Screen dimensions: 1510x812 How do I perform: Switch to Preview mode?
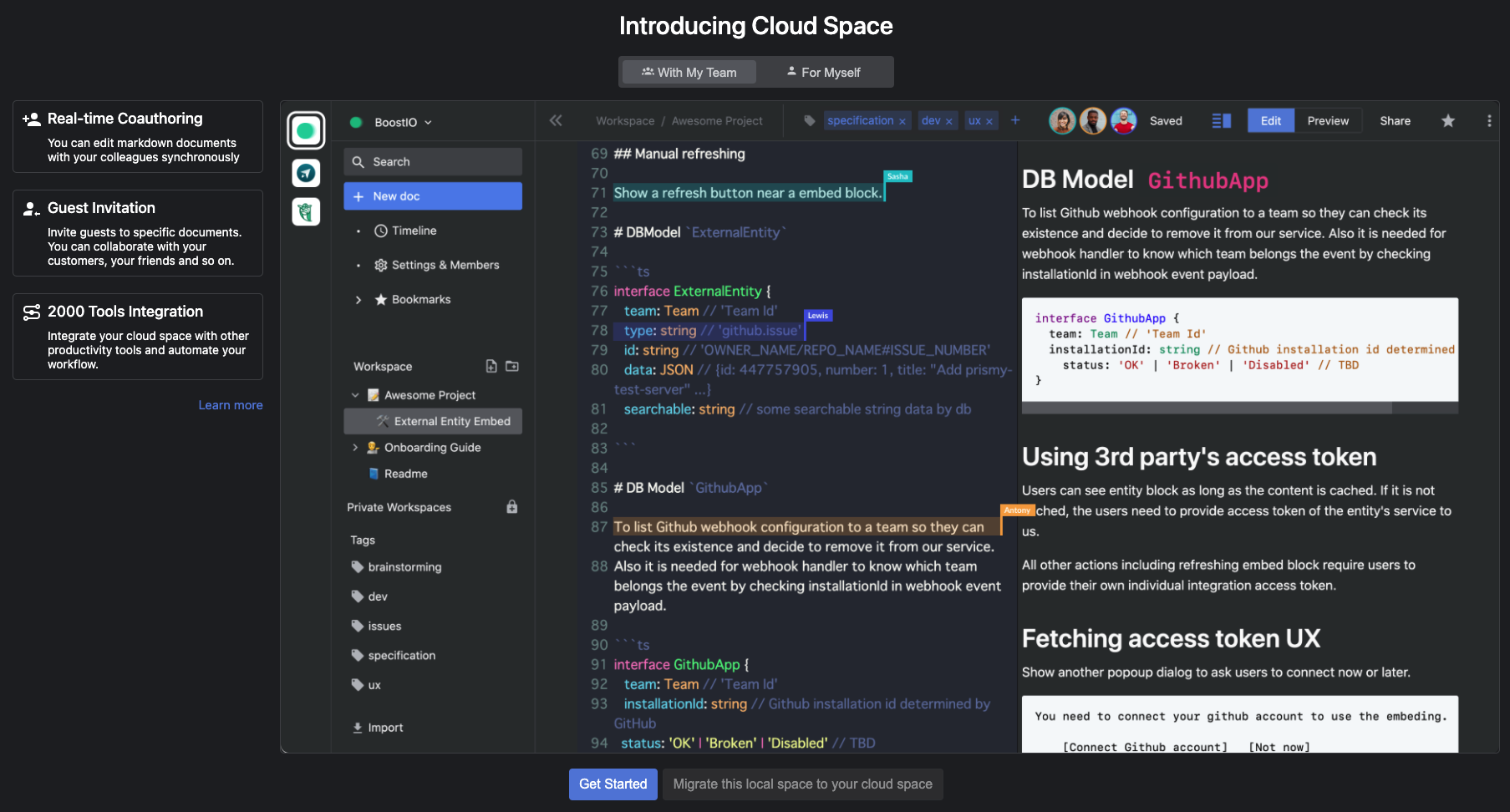1328,121
